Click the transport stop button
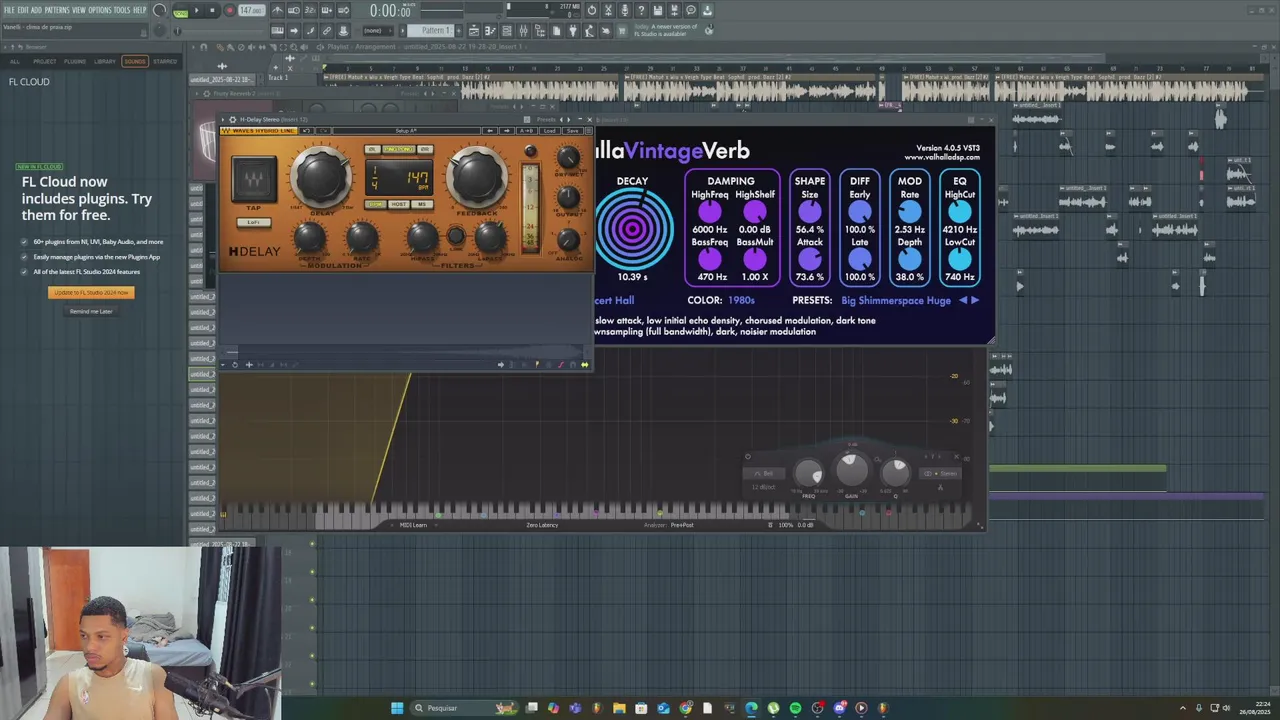1280x720 pixels. tap(212, 11)
